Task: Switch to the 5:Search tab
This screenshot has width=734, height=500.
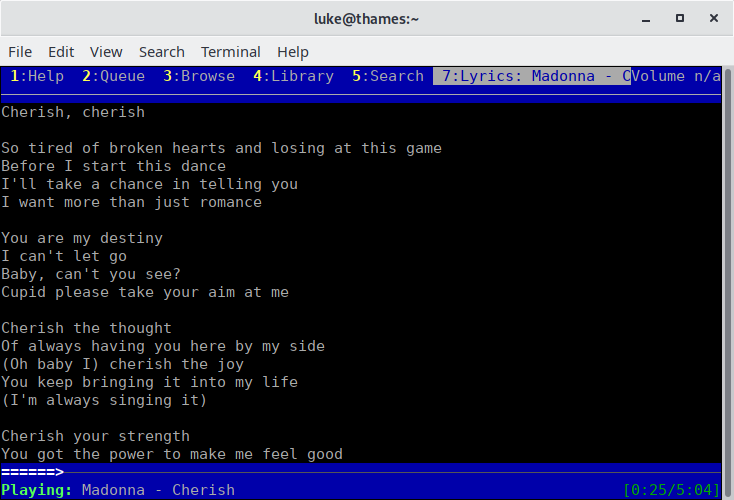Action: click(388, 76)
